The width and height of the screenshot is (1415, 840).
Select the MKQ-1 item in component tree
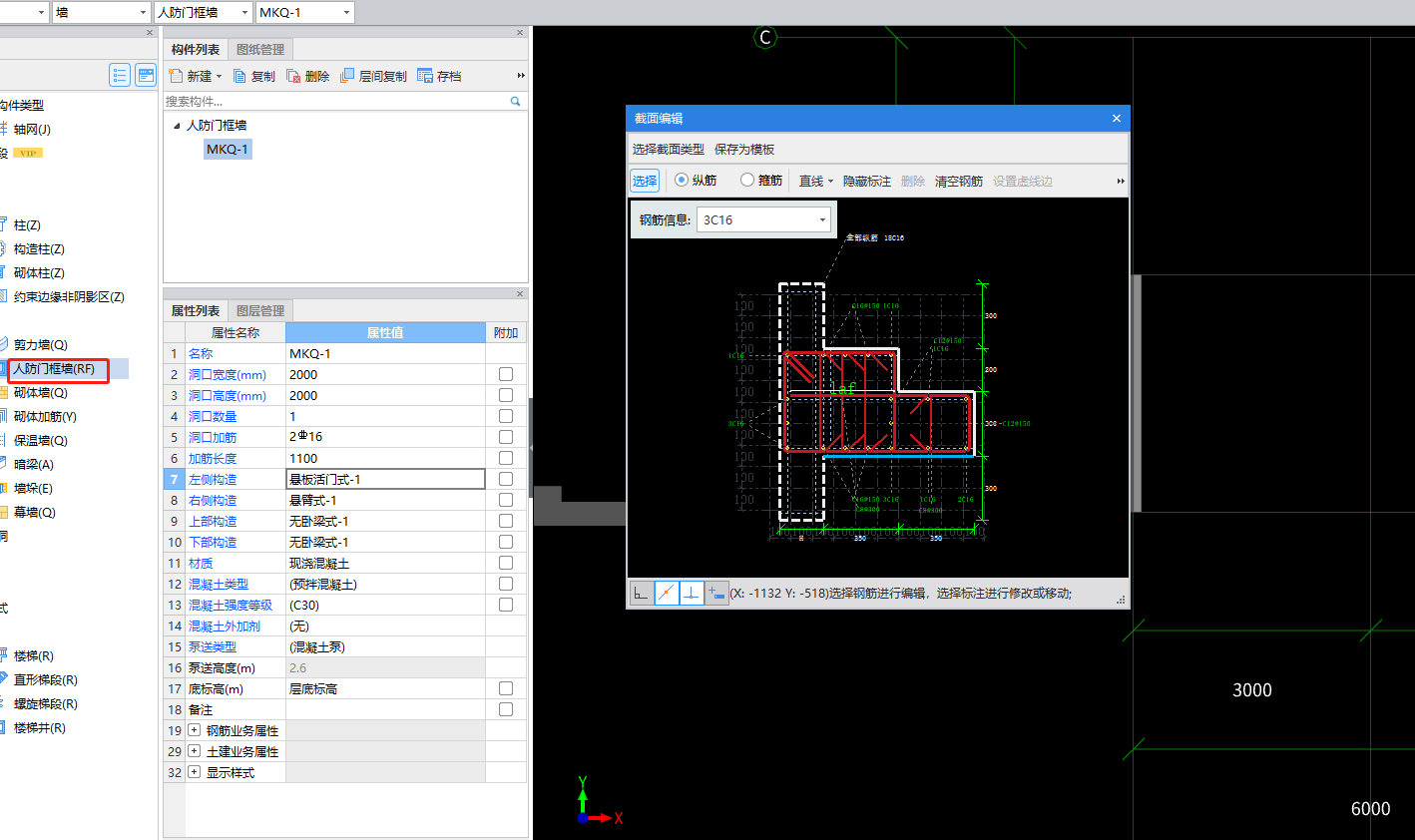click(228, 149)
